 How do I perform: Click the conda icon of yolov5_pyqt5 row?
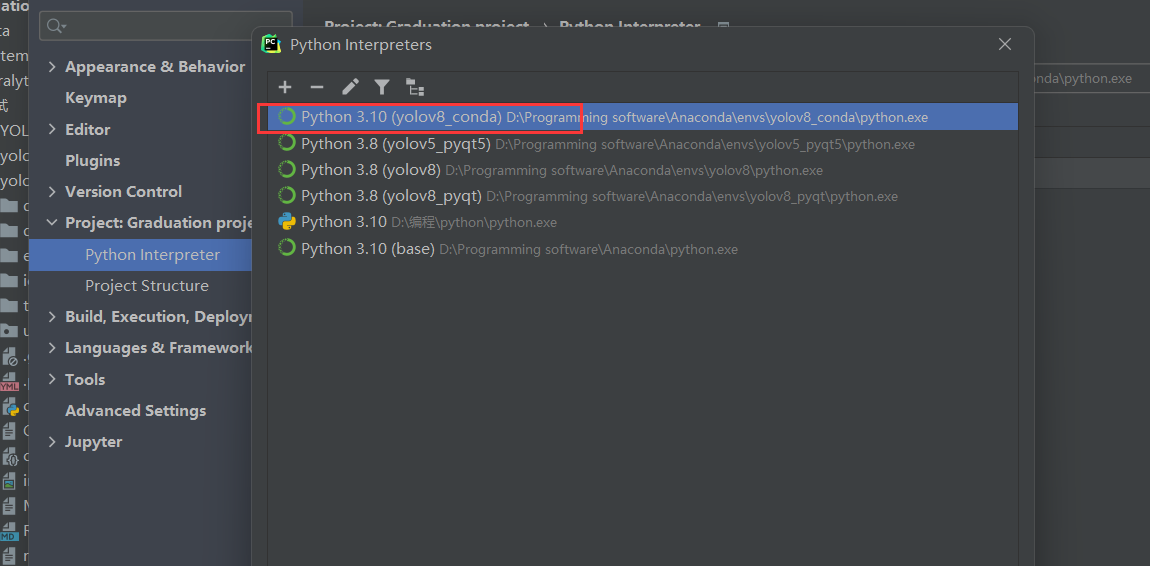(x=287, y=143)
